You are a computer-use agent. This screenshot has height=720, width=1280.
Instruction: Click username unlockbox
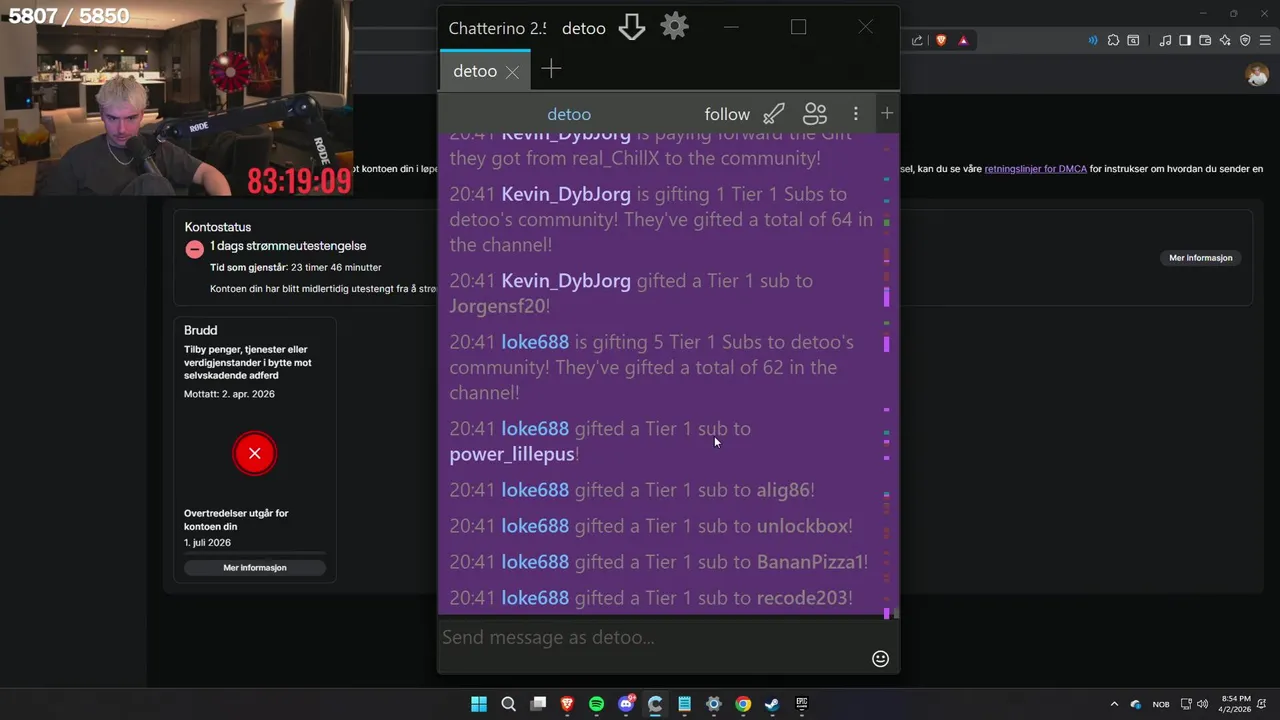click(x=802, y=526)
